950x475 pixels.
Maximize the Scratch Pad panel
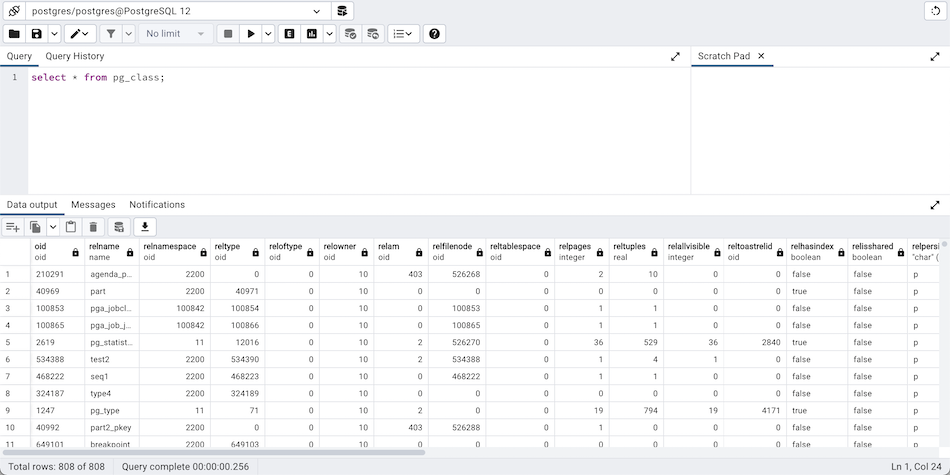click(935, 56)
